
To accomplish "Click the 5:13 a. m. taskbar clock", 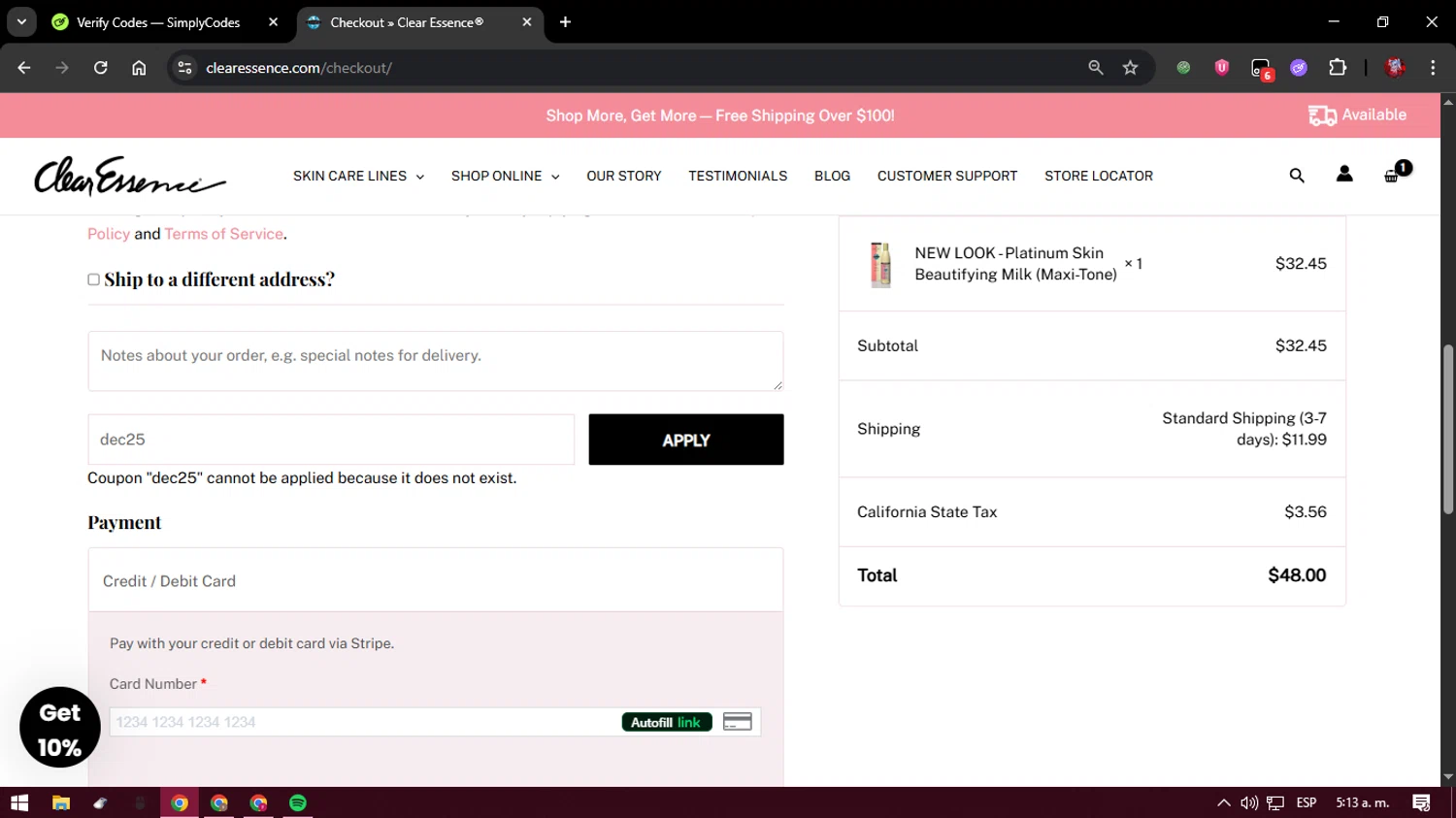I will point(1363,802).
